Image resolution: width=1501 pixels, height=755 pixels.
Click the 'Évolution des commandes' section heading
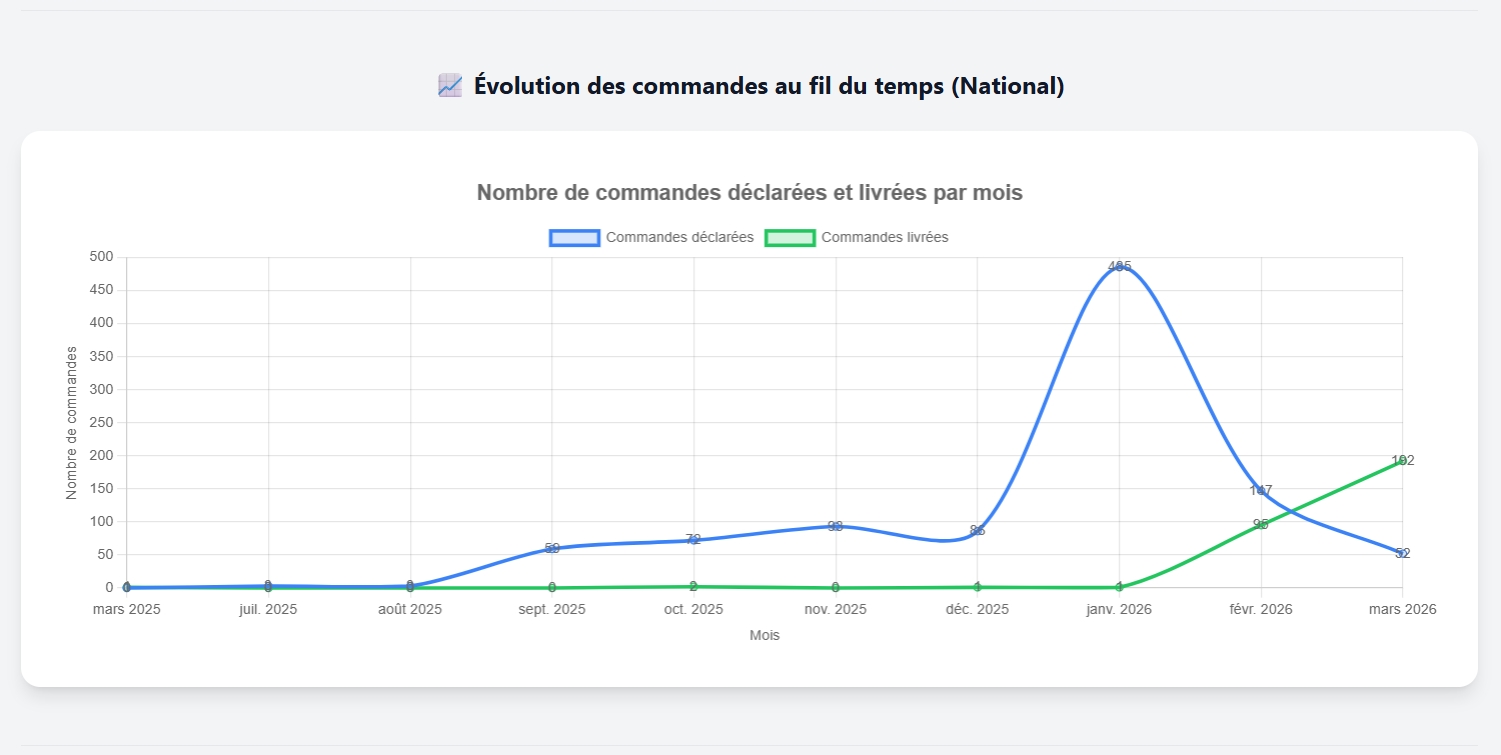click(x=768, y=86)
